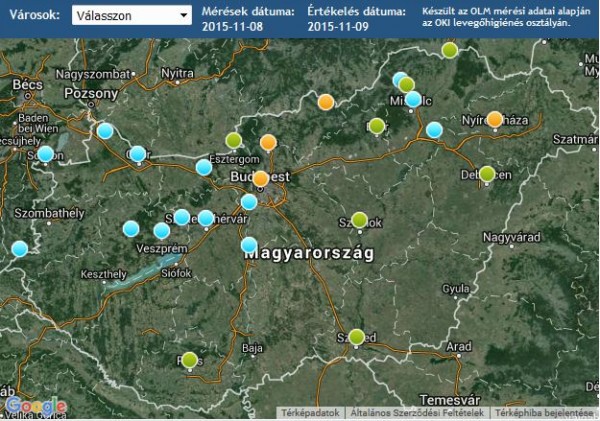Select the green marker near Eger
600x421 pixels.
tap(376, 126)
